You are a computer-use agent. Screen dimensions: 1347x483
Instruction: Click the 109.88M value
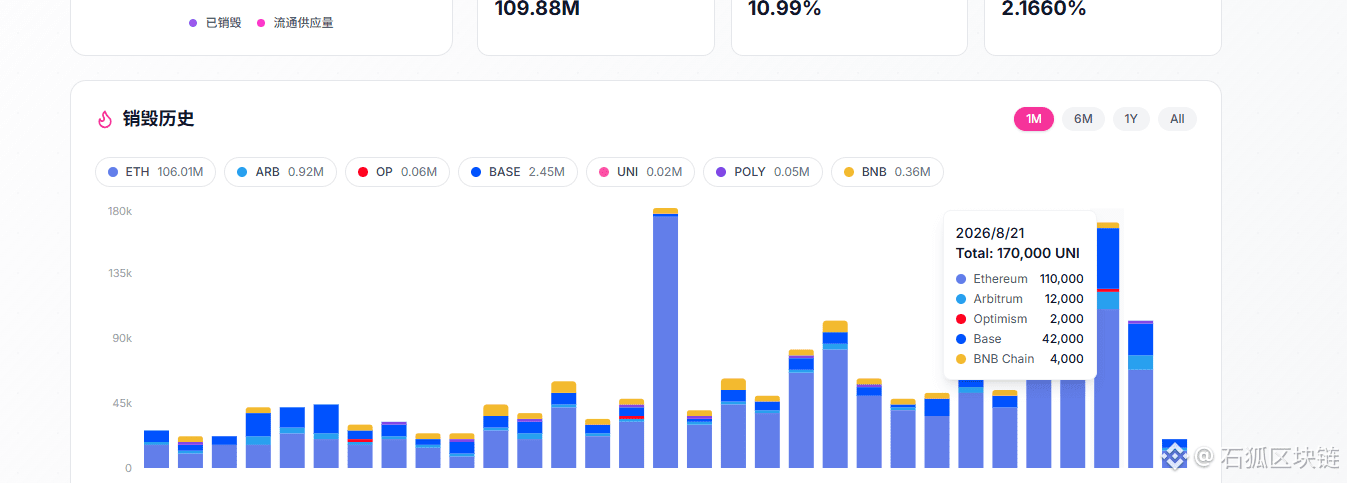pos(537,8)
